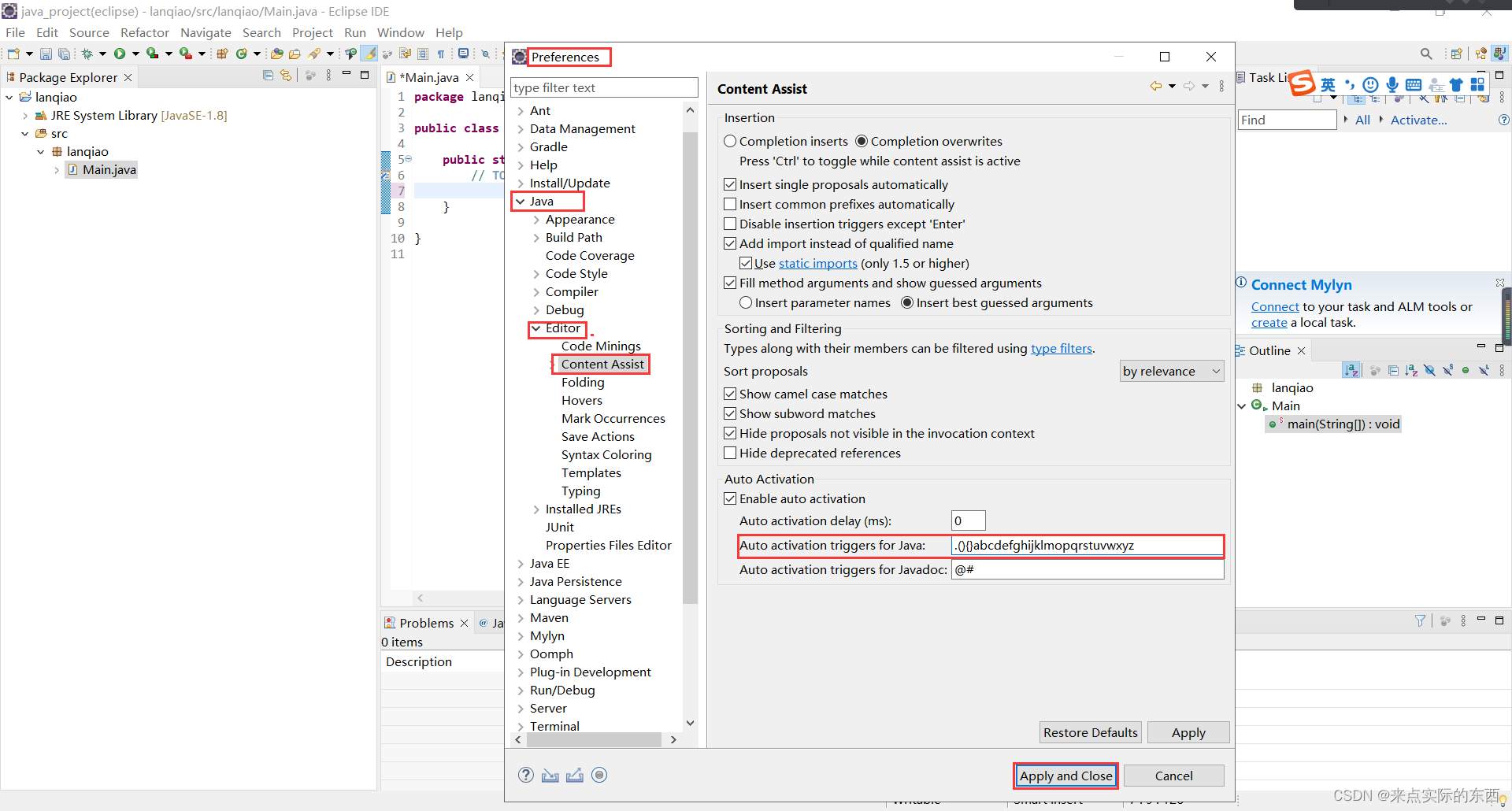The width and height of the screenshot is (1512, 811).
Task: Toggle Insert single proposals automatically checkbox
Action: coord(730,184)
